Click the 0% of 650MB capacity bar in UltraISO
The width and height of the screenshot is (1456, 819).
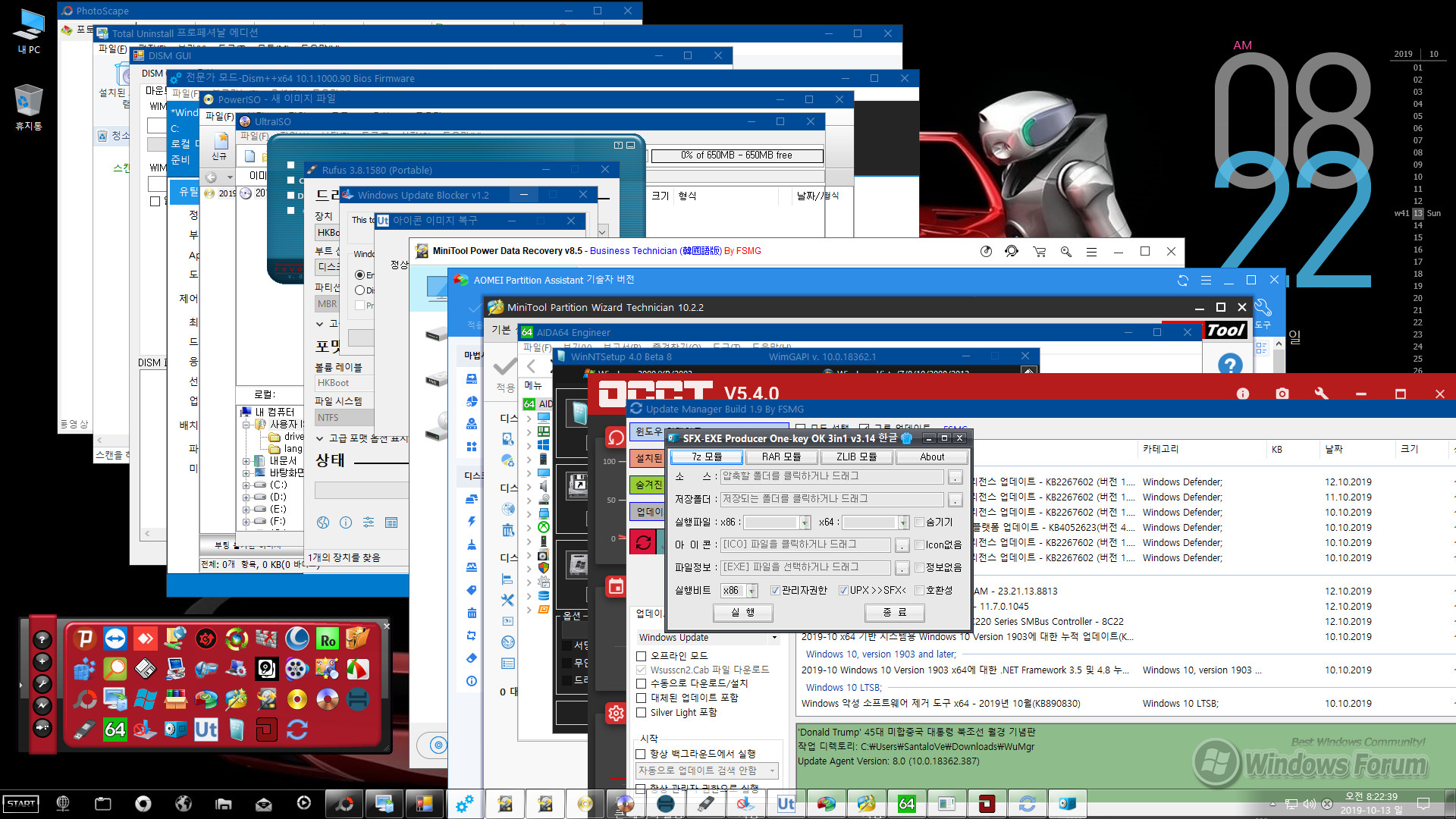tap(736, 155)
